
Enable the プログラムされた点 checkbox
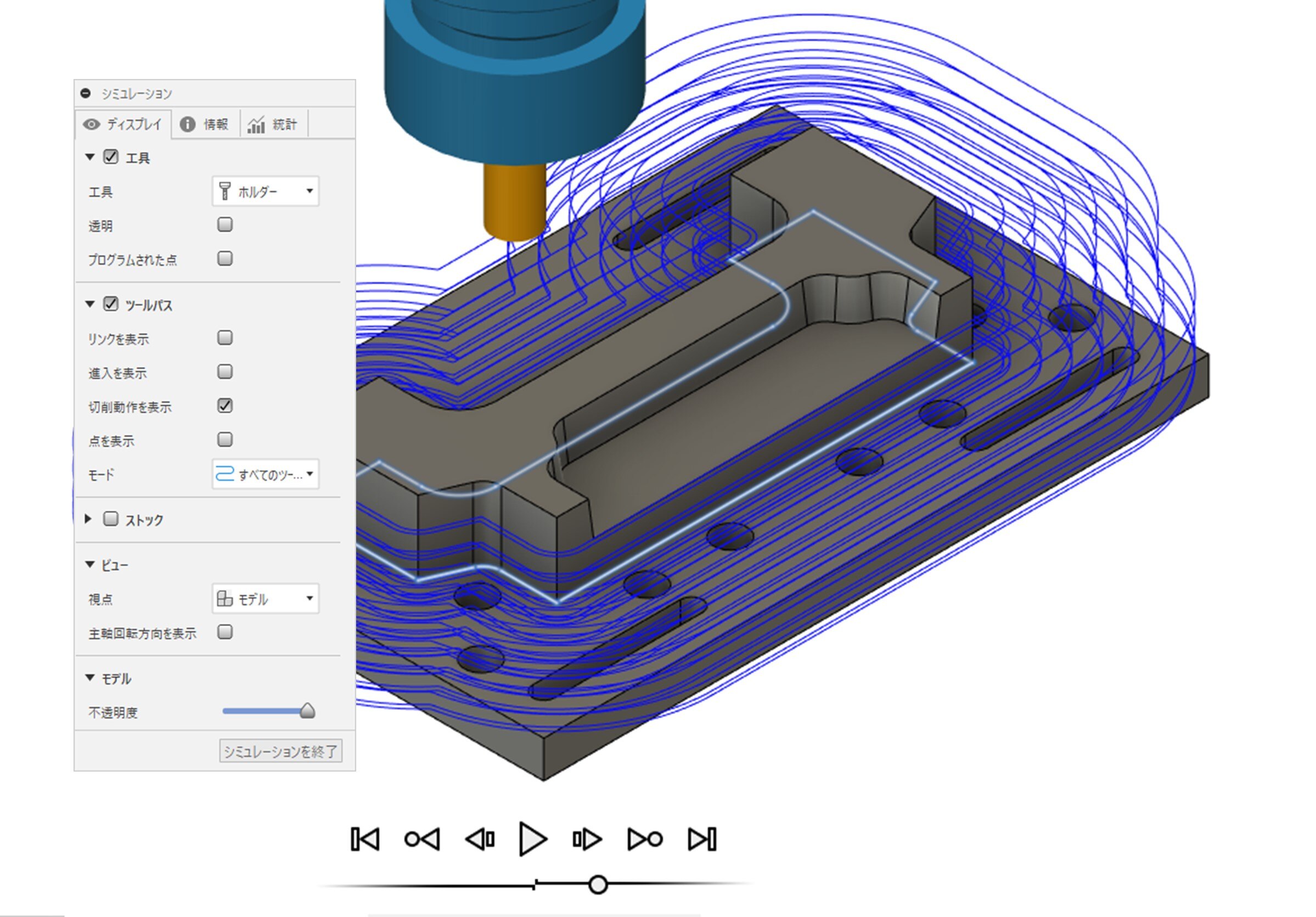click(x=224, y=258)
